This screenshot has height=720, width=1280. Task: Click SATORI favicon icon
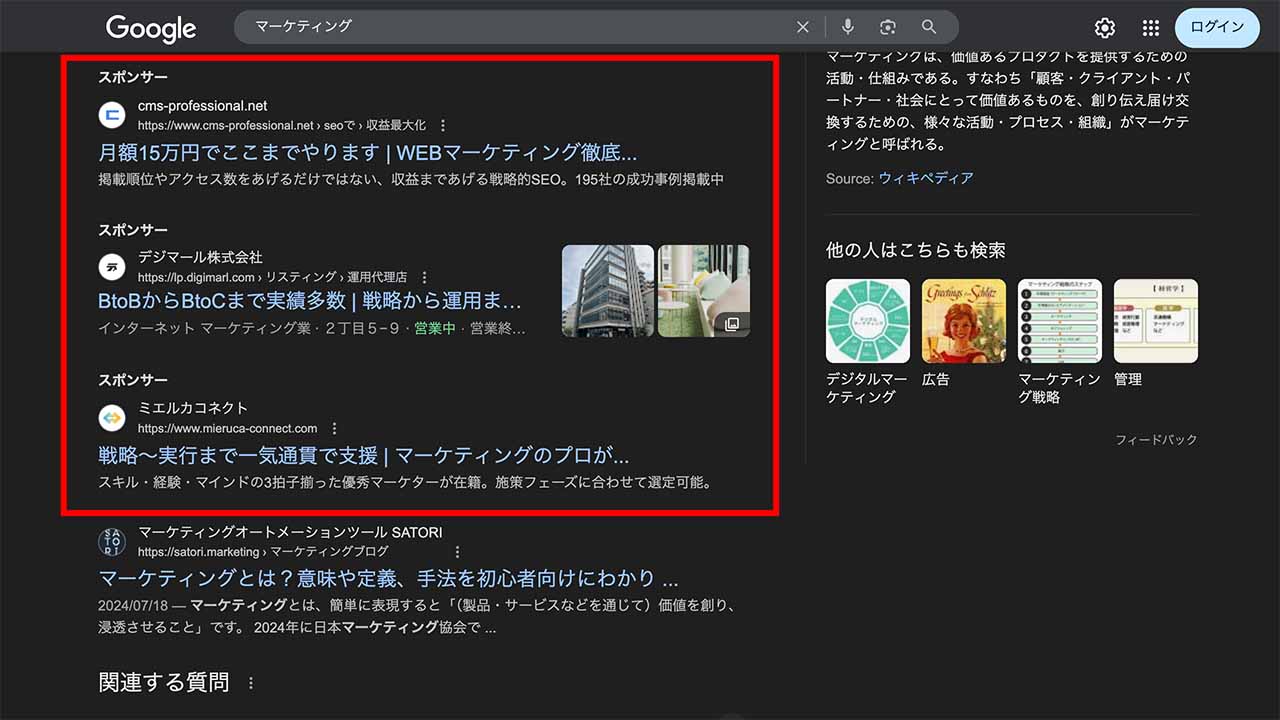coord(112,541)
